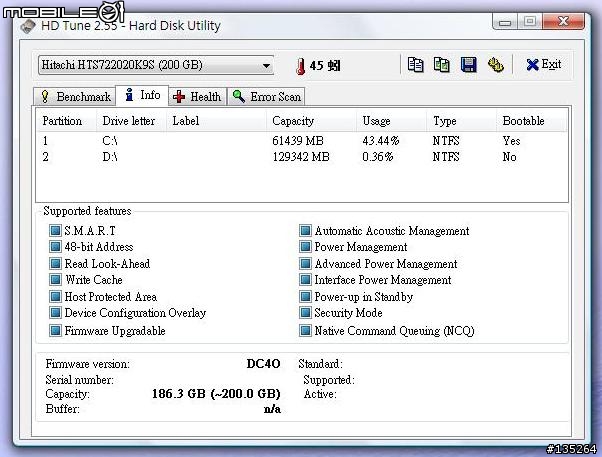602x457 pixels.
Task: Click the Type column header
Action: 461,121
